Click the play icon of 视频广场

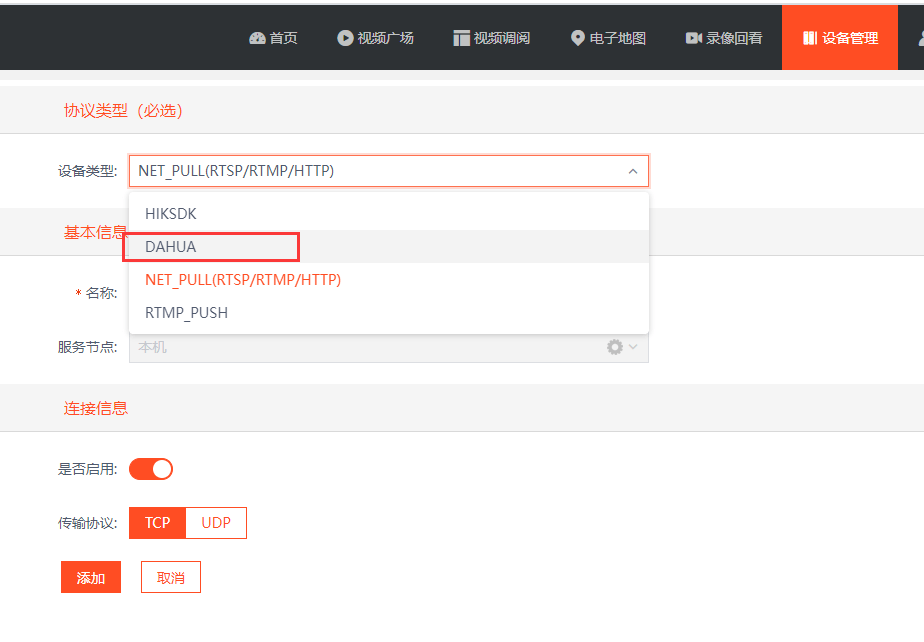point(345,38)
